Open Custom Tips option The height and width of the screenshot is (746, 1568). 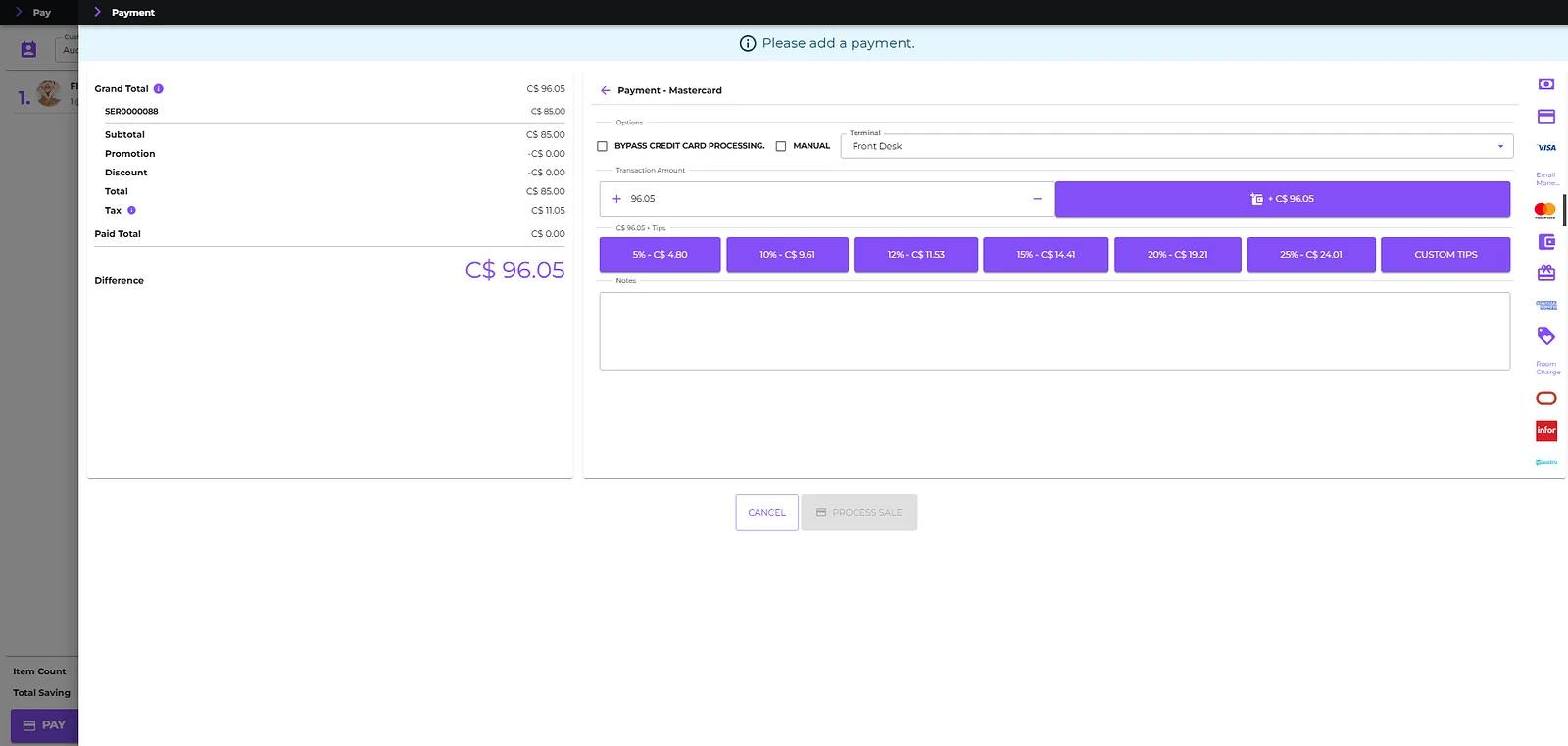(x=1445, y=255)
